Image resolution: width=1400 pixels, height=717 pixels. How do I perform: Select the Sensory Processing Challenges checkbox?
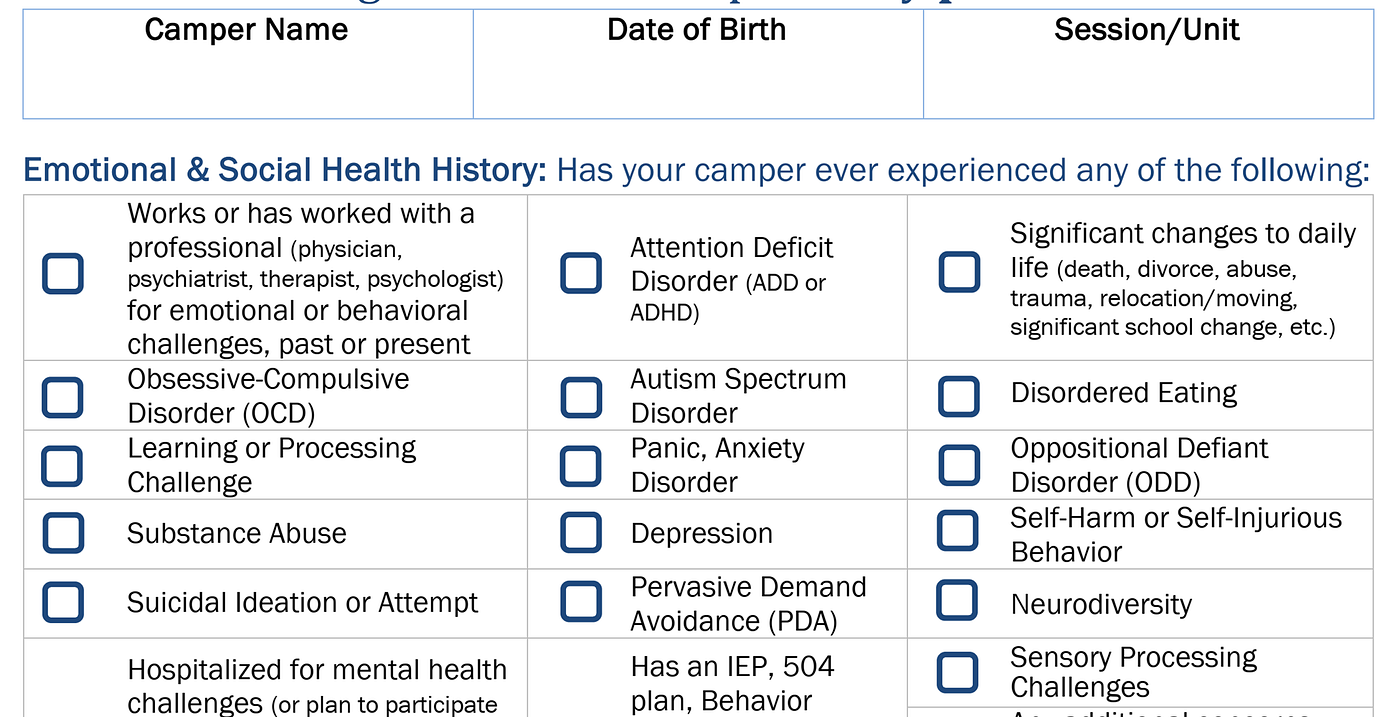coord(957,673)
